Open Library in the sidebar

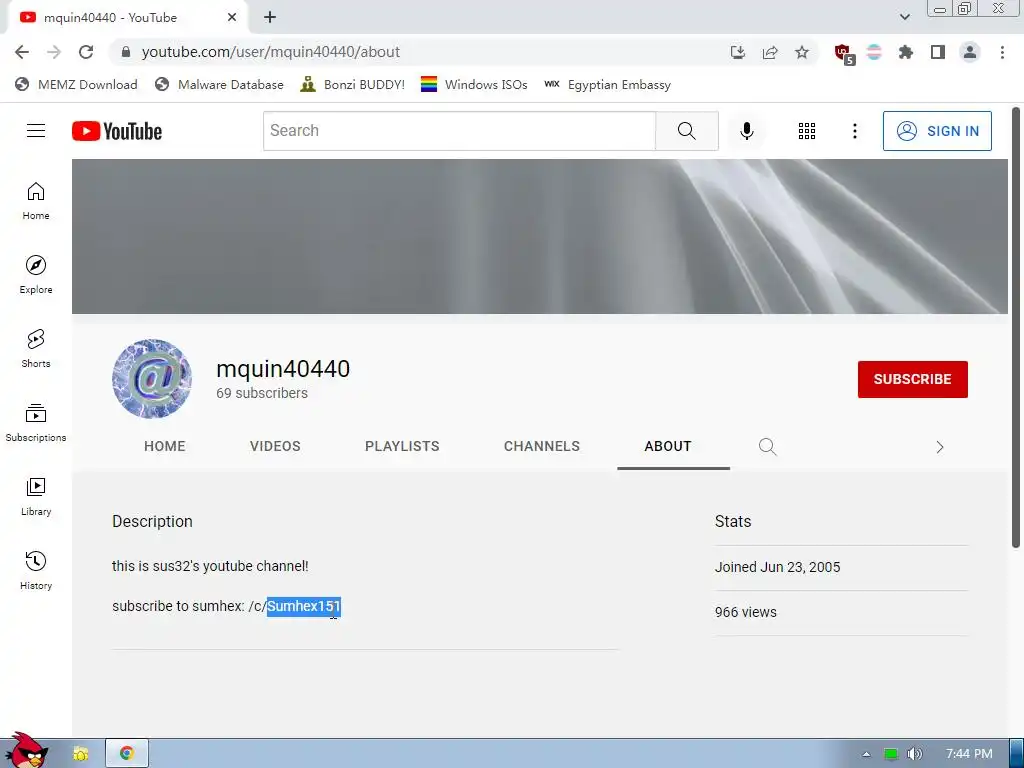point(36,496)
